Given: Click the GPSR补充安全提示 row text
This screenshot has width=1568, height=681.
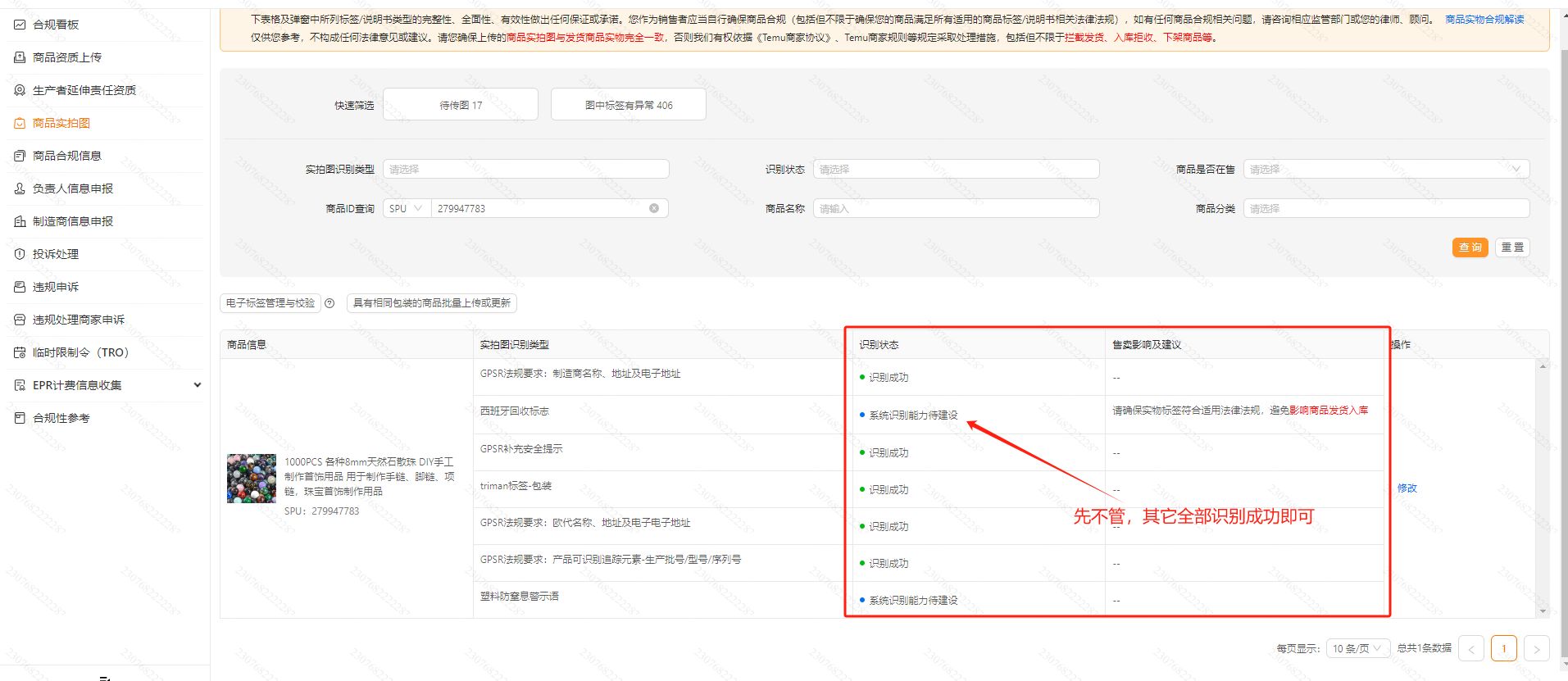Looking at the screenshot, I should (521, 449).
